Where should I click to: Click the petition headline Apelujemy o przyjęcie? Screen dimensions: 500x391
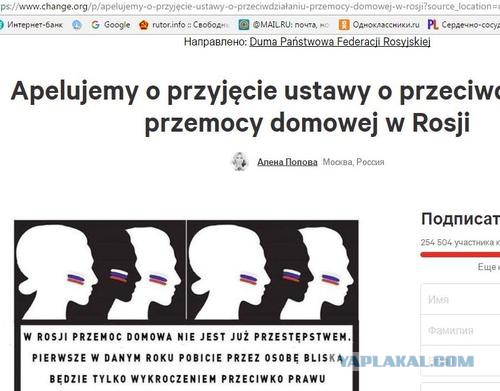coord(255,107)
